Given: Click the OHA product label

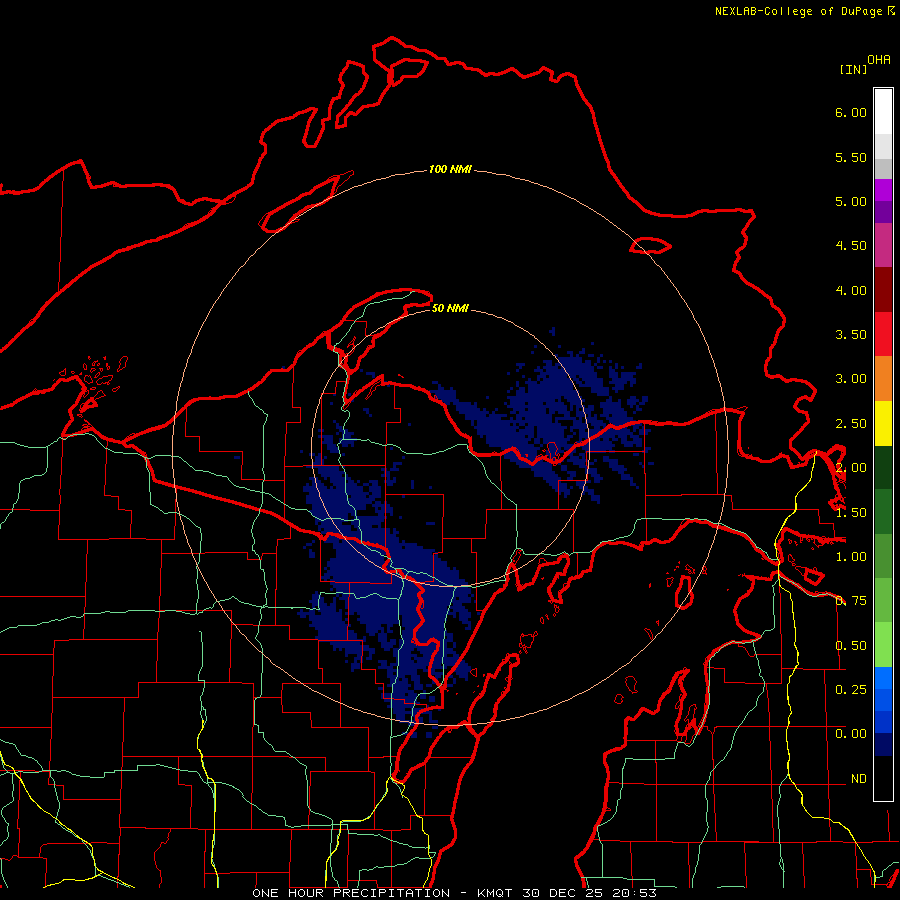Looking at the screenshot, I should (879, 59).
